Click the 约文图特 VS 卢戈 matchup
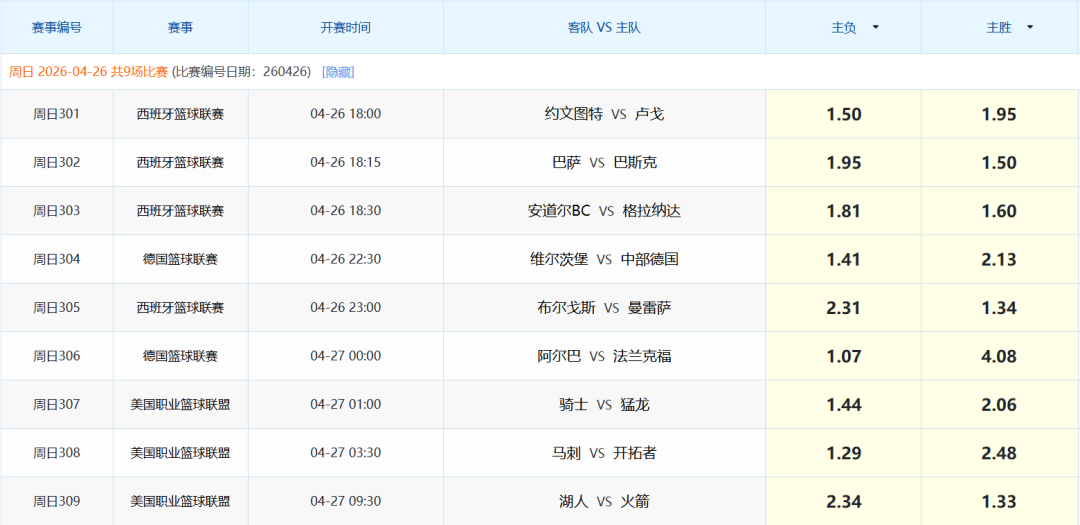 (x=604, y=114)
